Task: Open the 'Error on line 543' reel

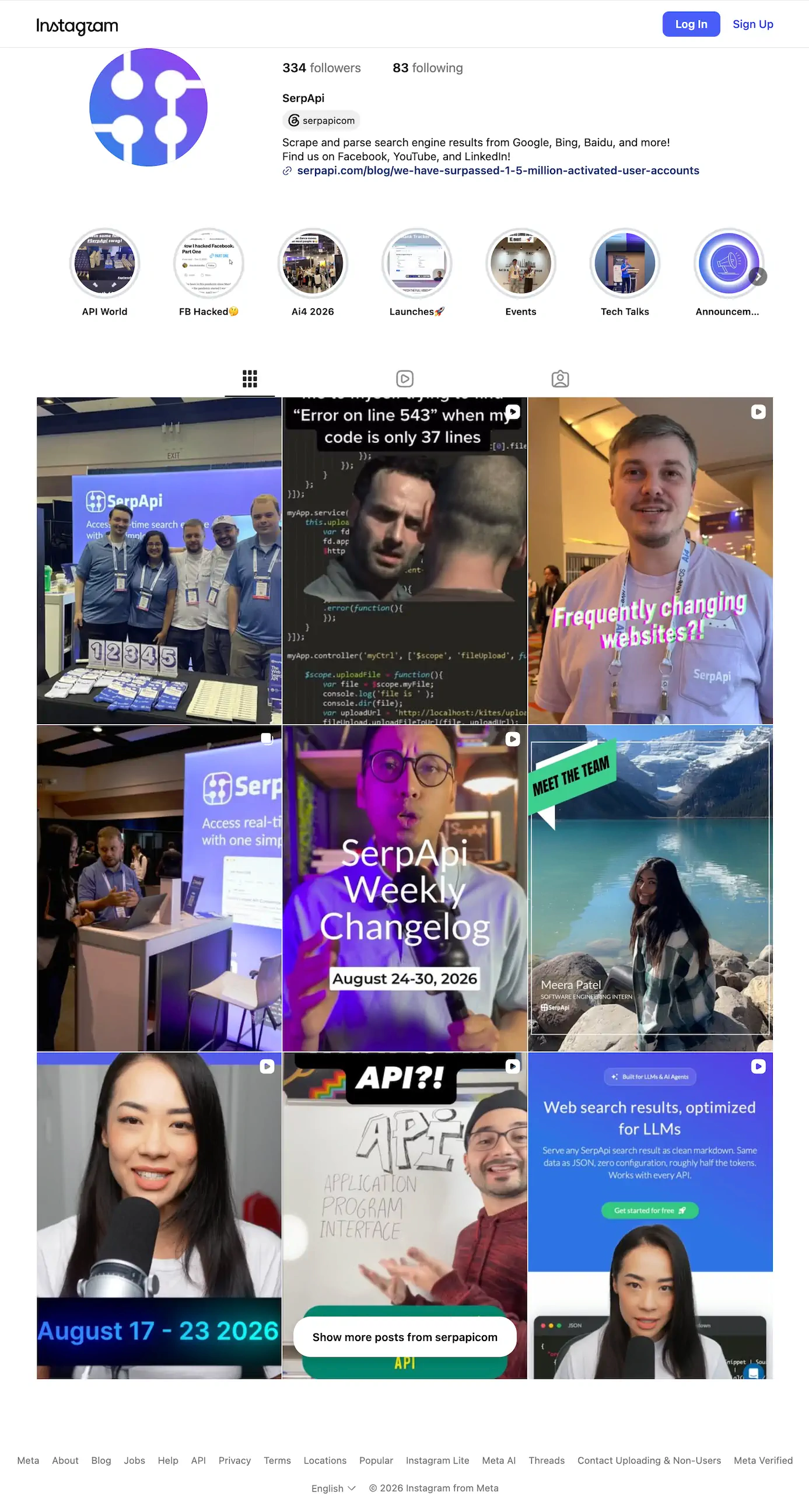Action: click(x=405, y=561)
